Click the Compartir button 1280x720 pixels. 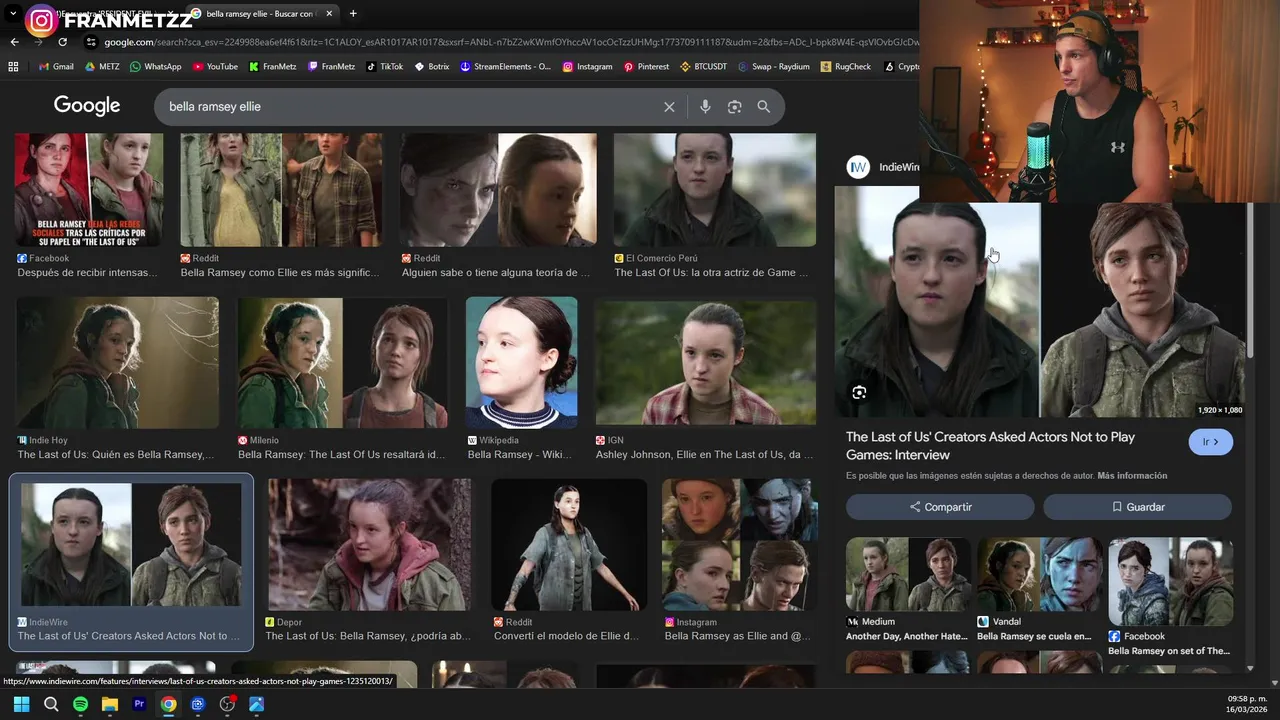pyautogui.click(x=940, y=507)
